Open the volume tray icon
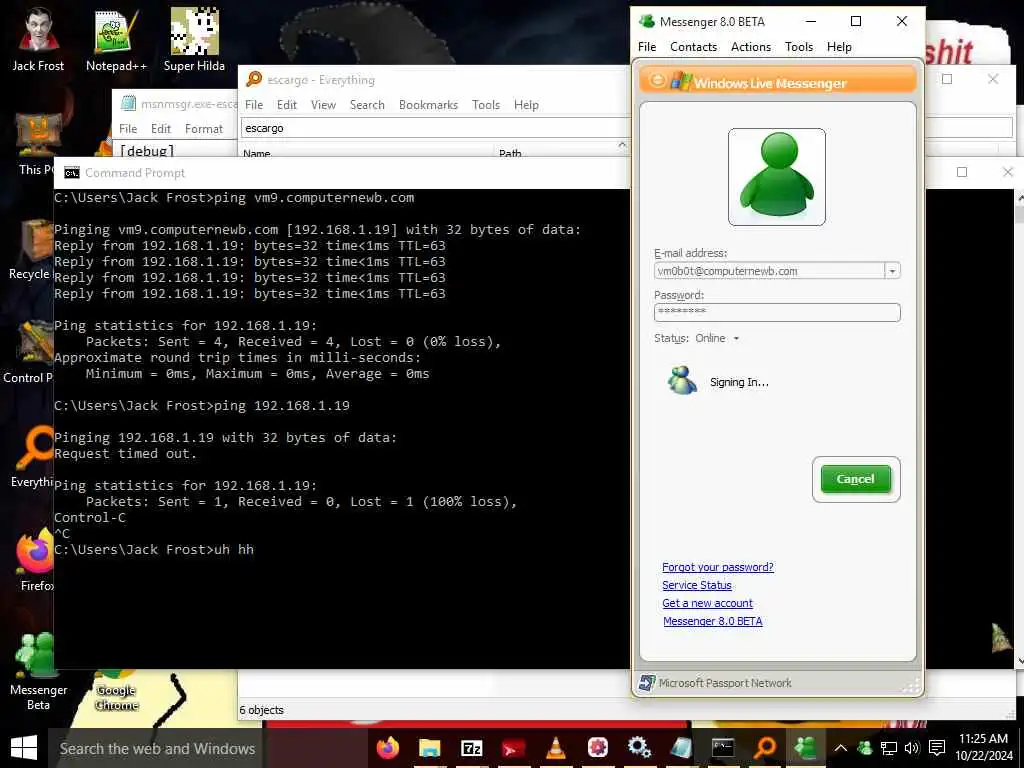 912,748
